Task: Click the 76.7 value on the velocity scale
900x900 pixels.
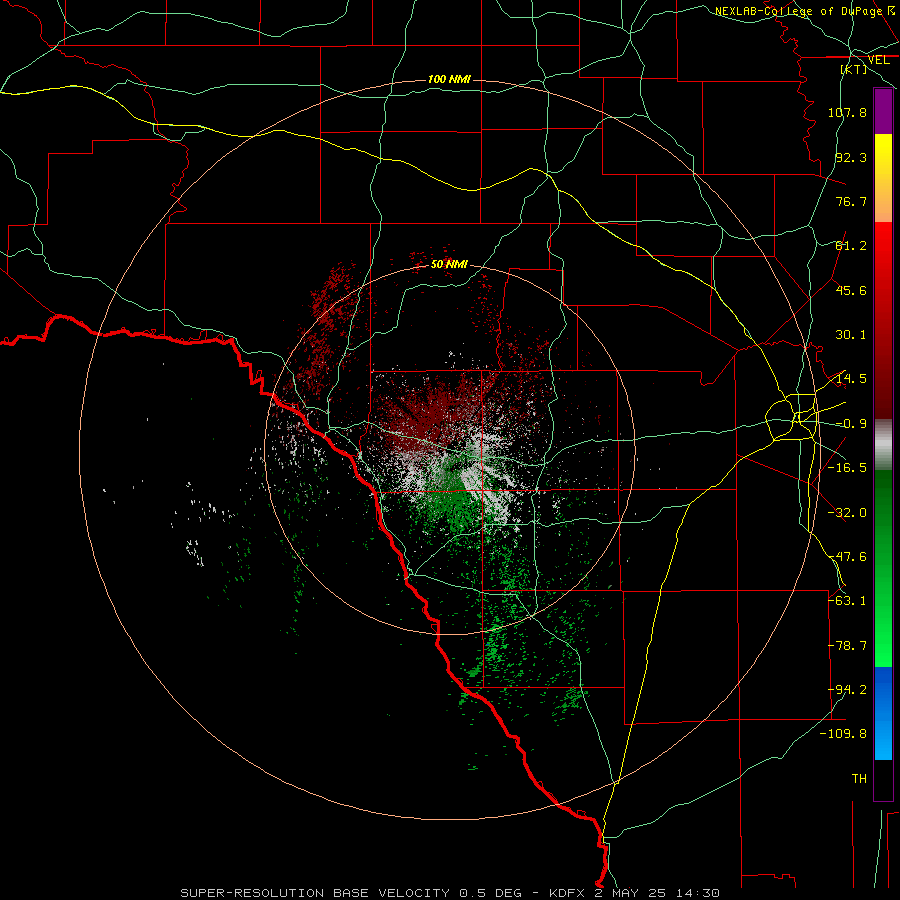Action: click(x=851, y=201)
